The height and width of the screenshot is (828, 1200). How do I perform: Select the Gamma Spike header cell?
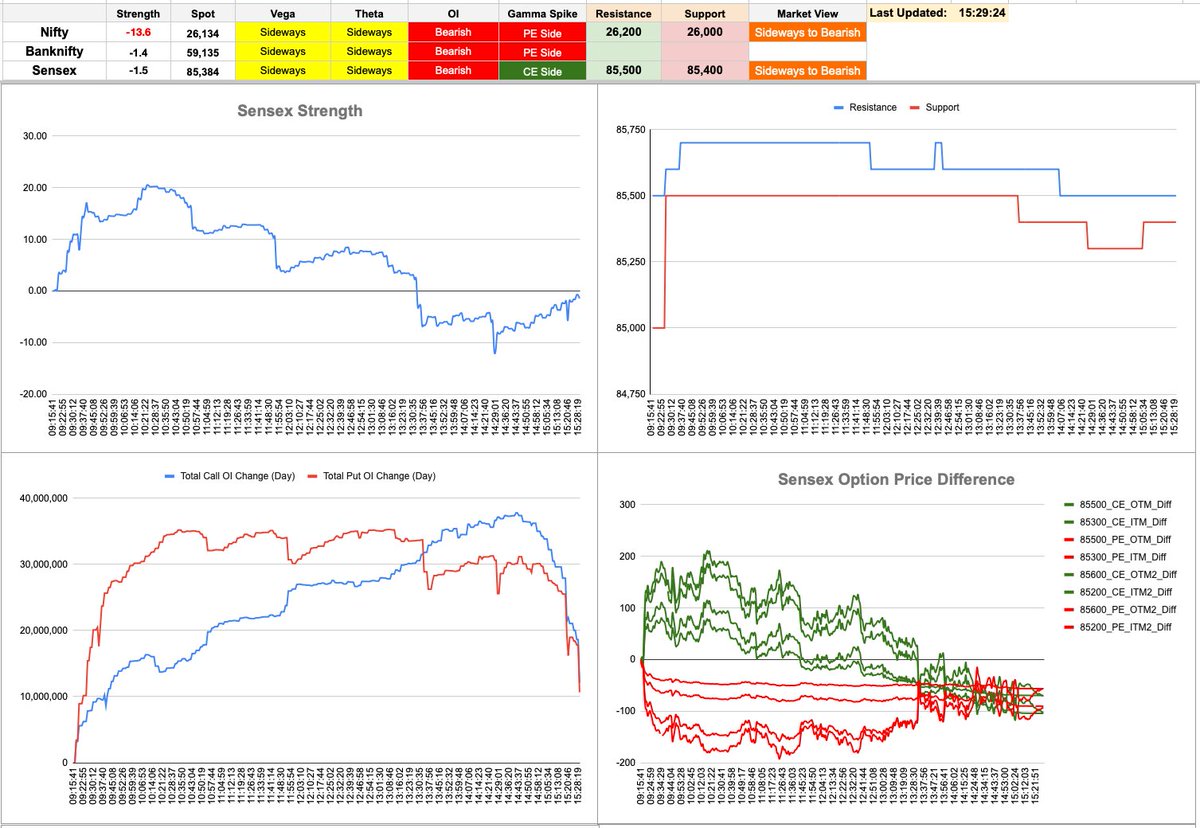(x=543, y=14)
